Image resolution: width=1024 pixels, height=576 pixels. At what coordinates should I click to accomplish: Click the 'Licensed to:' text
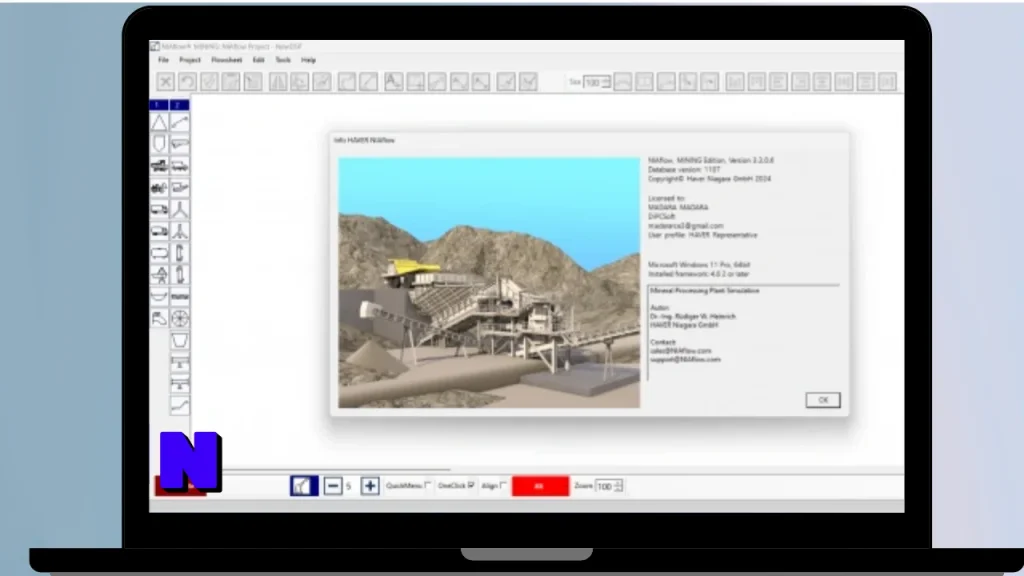click(x=666, y=198)
